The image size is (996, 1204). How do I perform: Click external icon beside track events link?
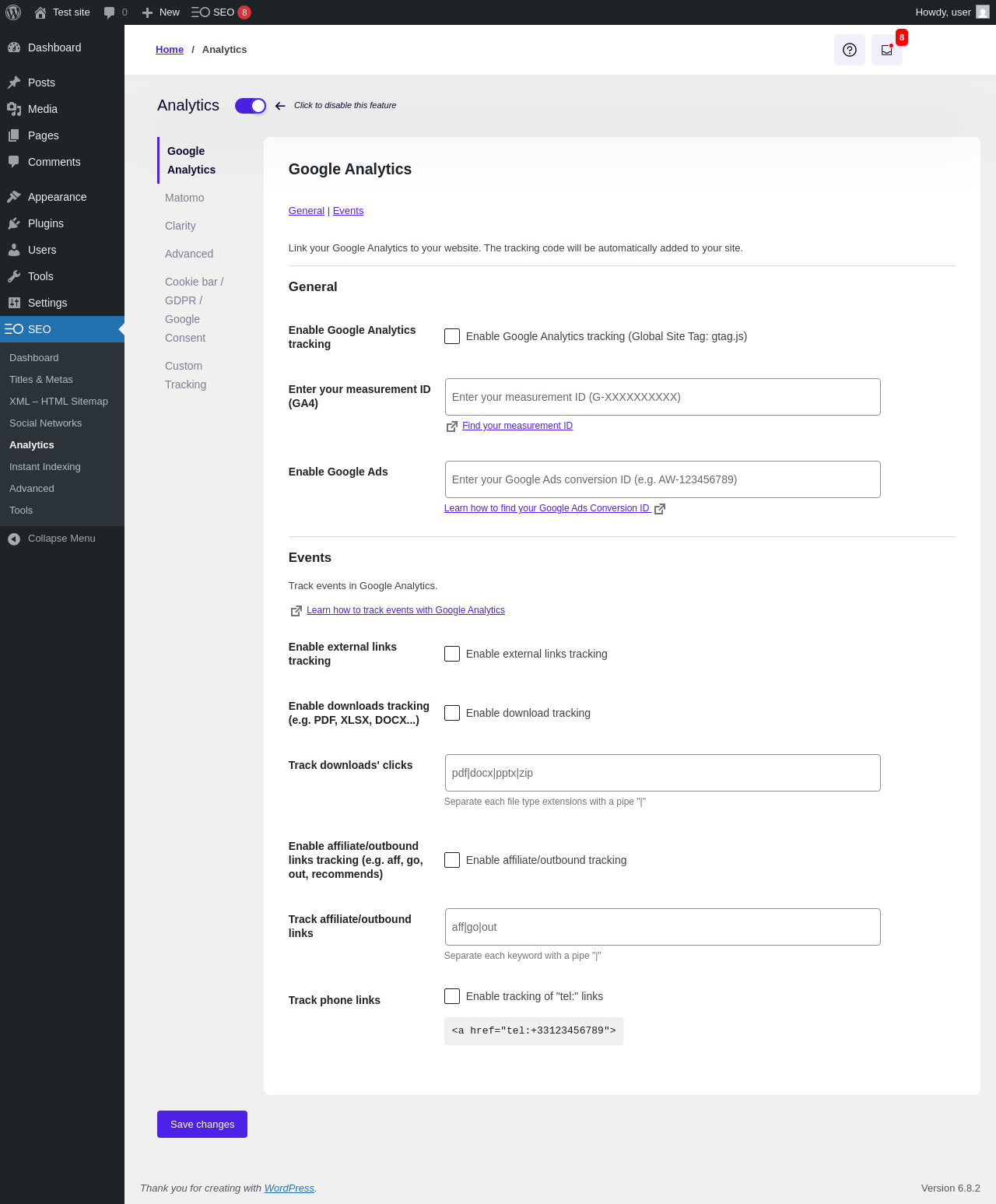coord(296,611)
